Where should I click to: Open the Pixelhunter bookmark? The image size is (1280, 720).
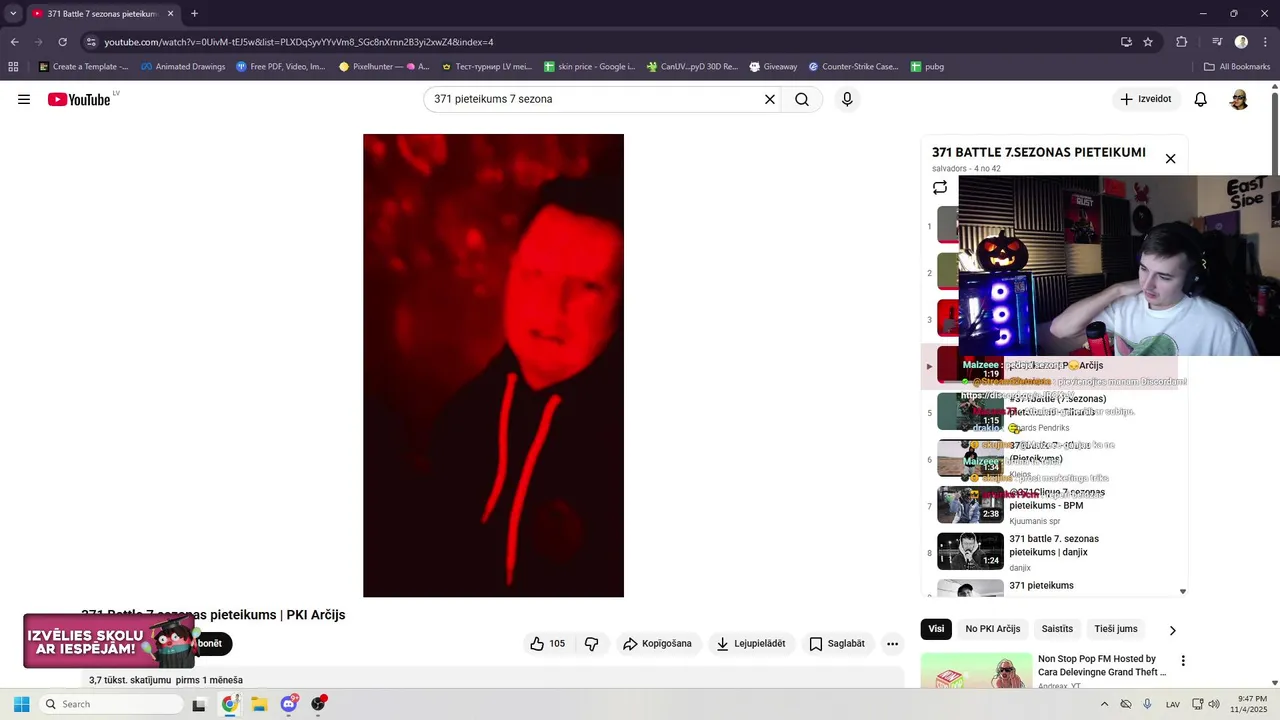tap(384, 67)
